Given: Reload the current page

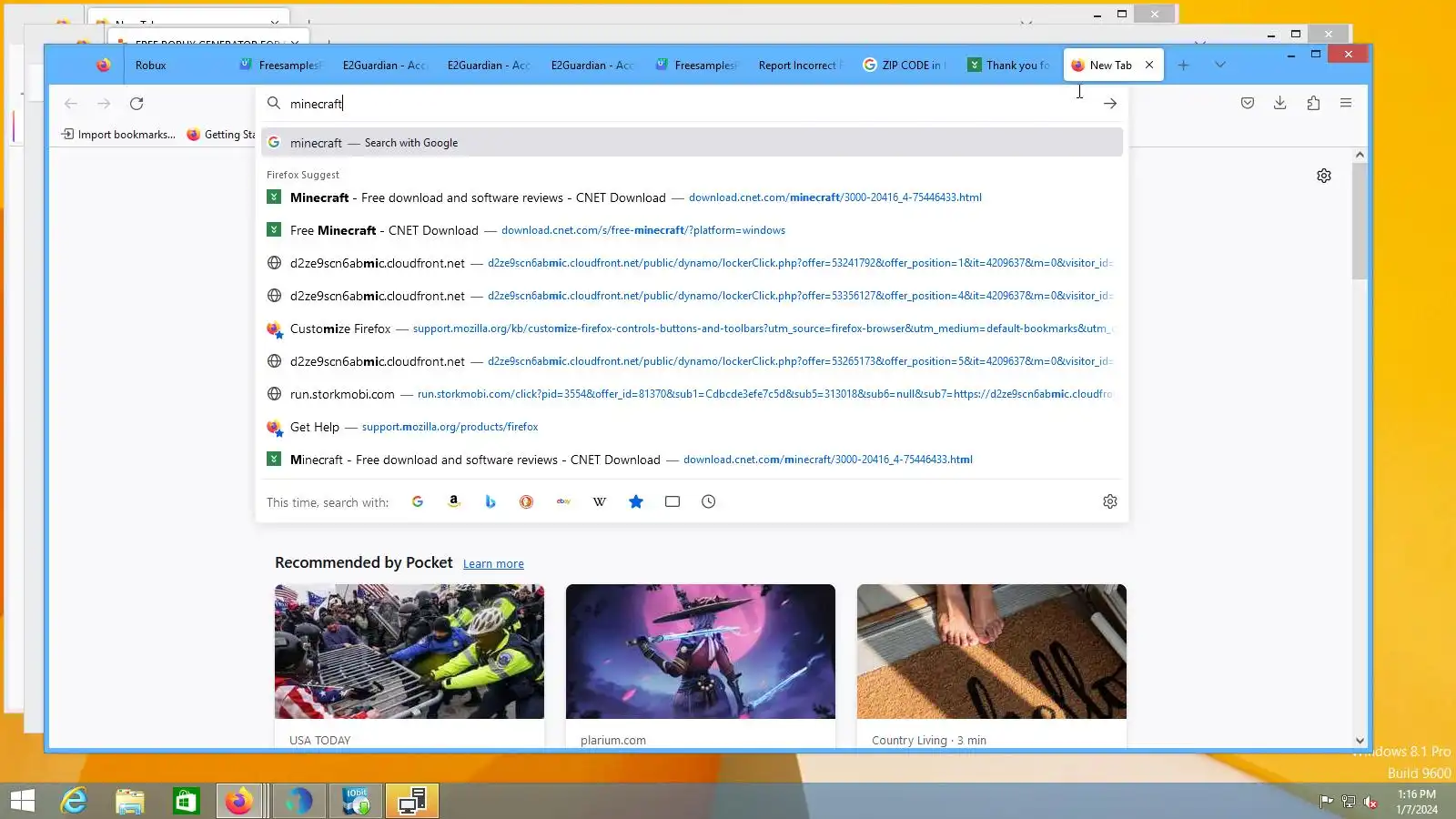Looking at the screenshot, I should click(x=136, y=104).
